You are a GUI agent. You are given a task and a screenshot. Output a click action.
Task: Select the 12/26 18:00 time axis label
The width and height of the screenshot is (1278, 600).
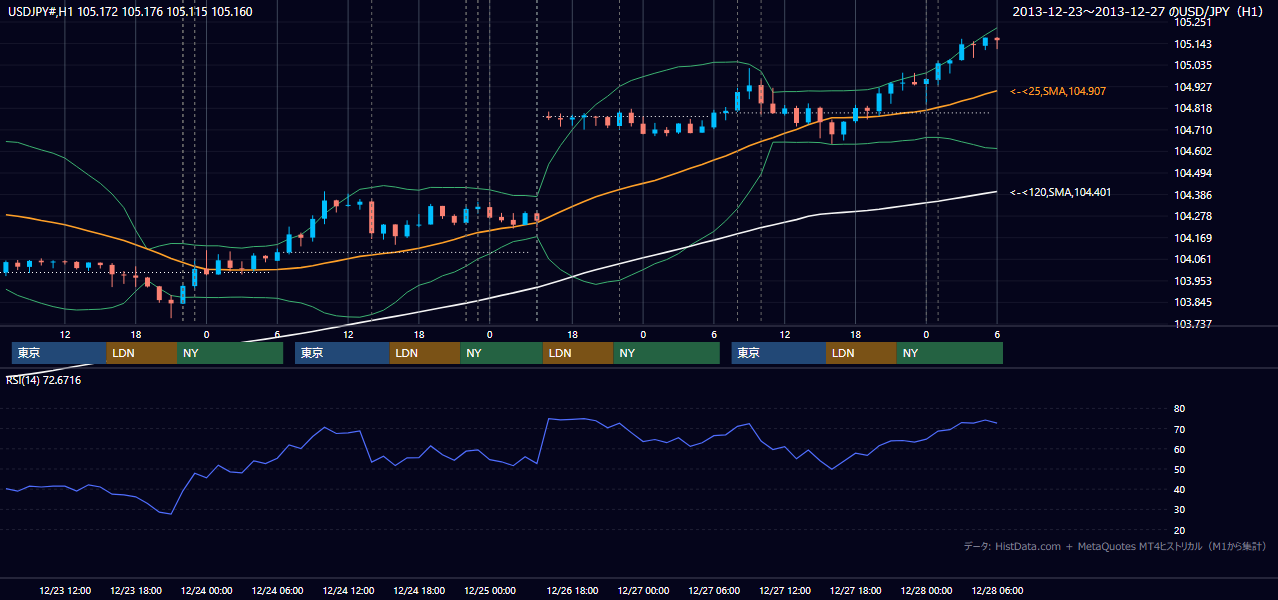(x=573, y=591)
